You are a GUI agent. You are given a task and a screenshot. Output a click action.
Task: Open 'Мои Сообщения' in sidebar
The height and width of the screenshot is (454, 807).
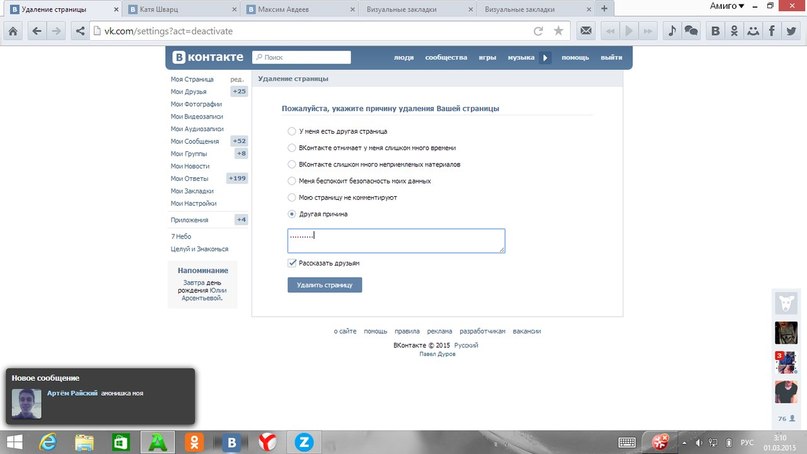point(195,141)
